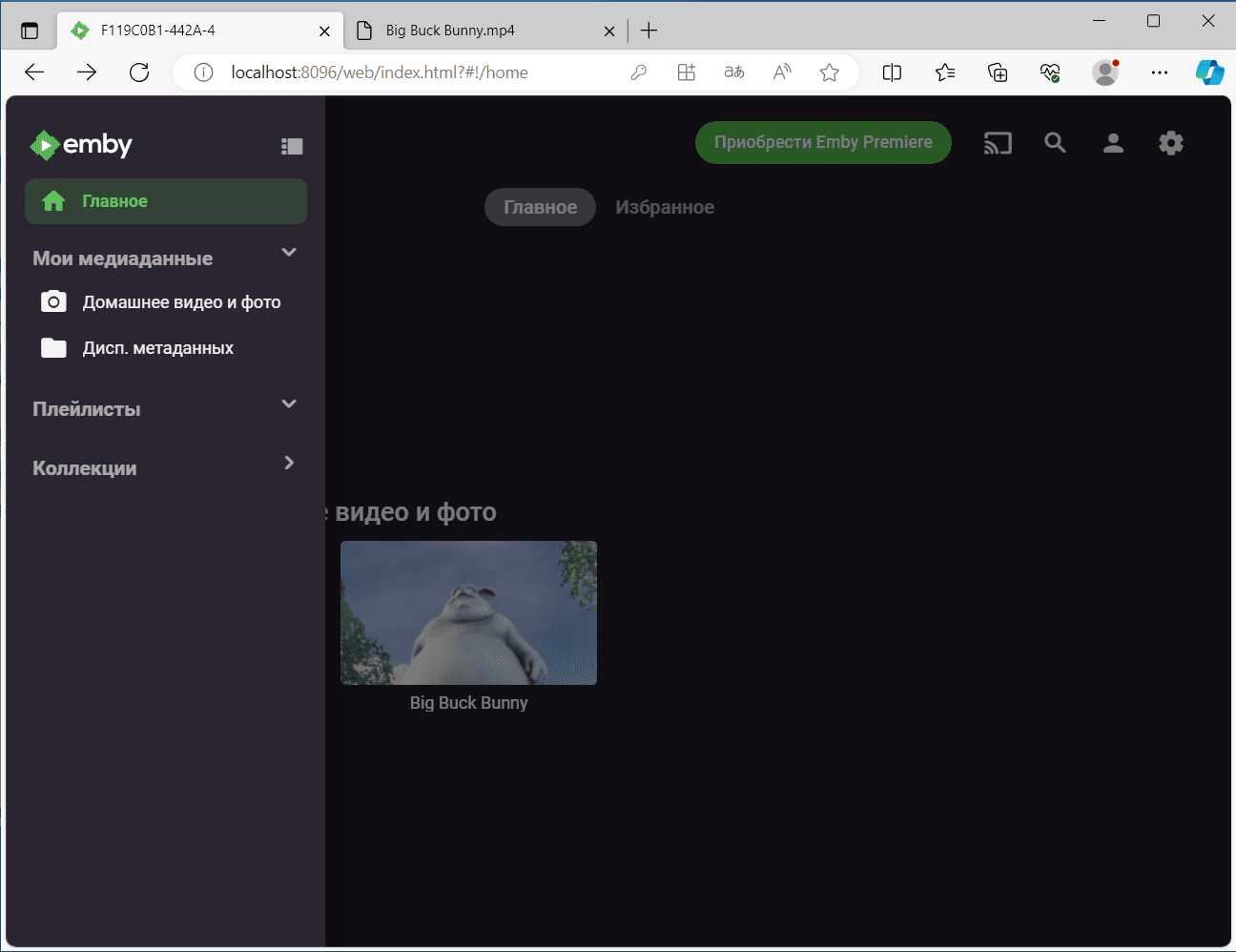The image size is (1236, 952).
Task: Open Browser essentials heart icon
Action: coord(1050,72)
